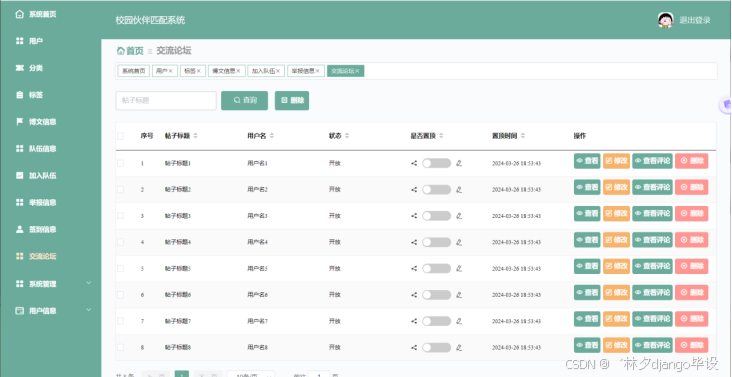The width and height of the screenshot is (732, 377).
Task: Click edit pencil icon in row 帖子标题8
Action: tap(459, 348)
